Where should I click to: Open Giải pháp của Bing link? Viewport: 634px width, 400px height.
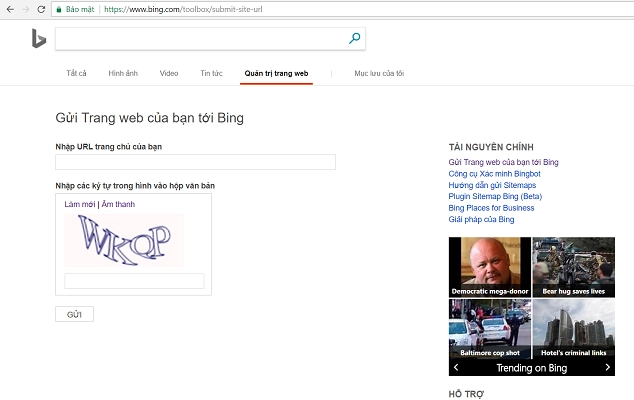481,219
